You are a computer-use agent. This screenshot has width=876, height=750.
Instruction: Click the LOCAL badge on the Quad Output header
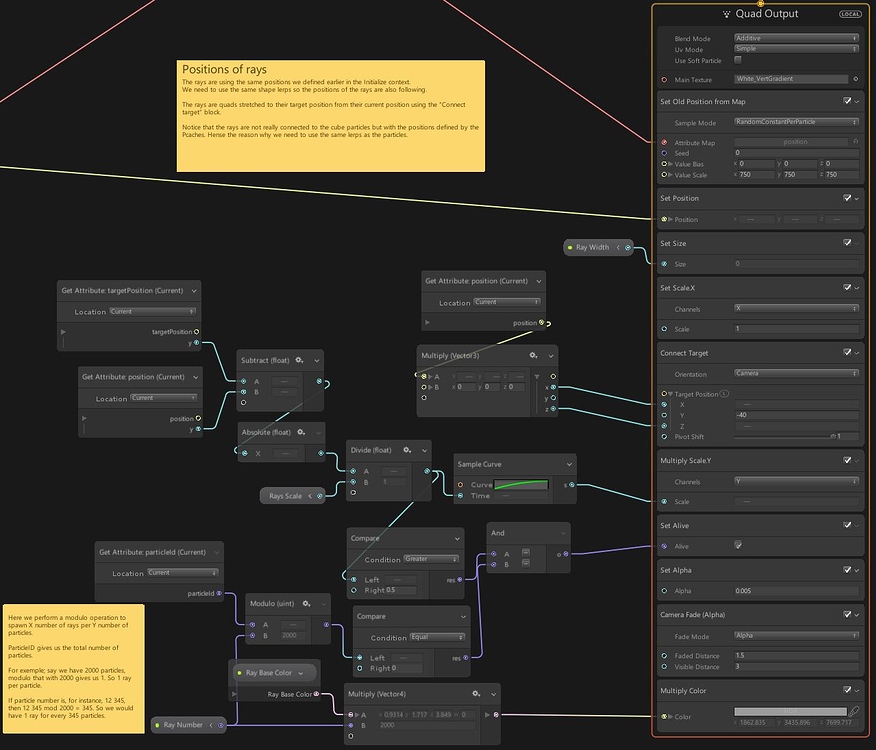click(852, 13)
